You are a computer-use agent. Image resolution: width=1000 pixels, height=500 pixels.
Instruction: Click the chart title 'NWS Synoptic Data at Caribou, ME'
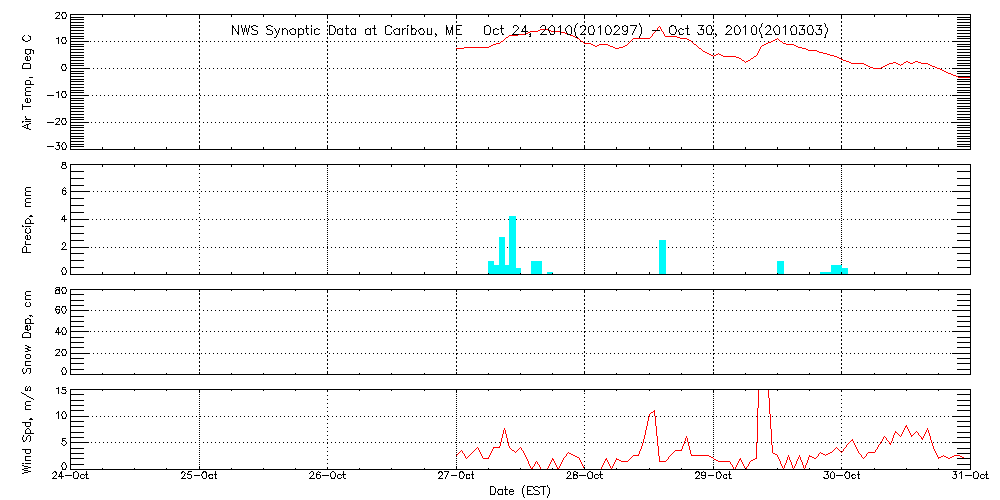[353, 30]
